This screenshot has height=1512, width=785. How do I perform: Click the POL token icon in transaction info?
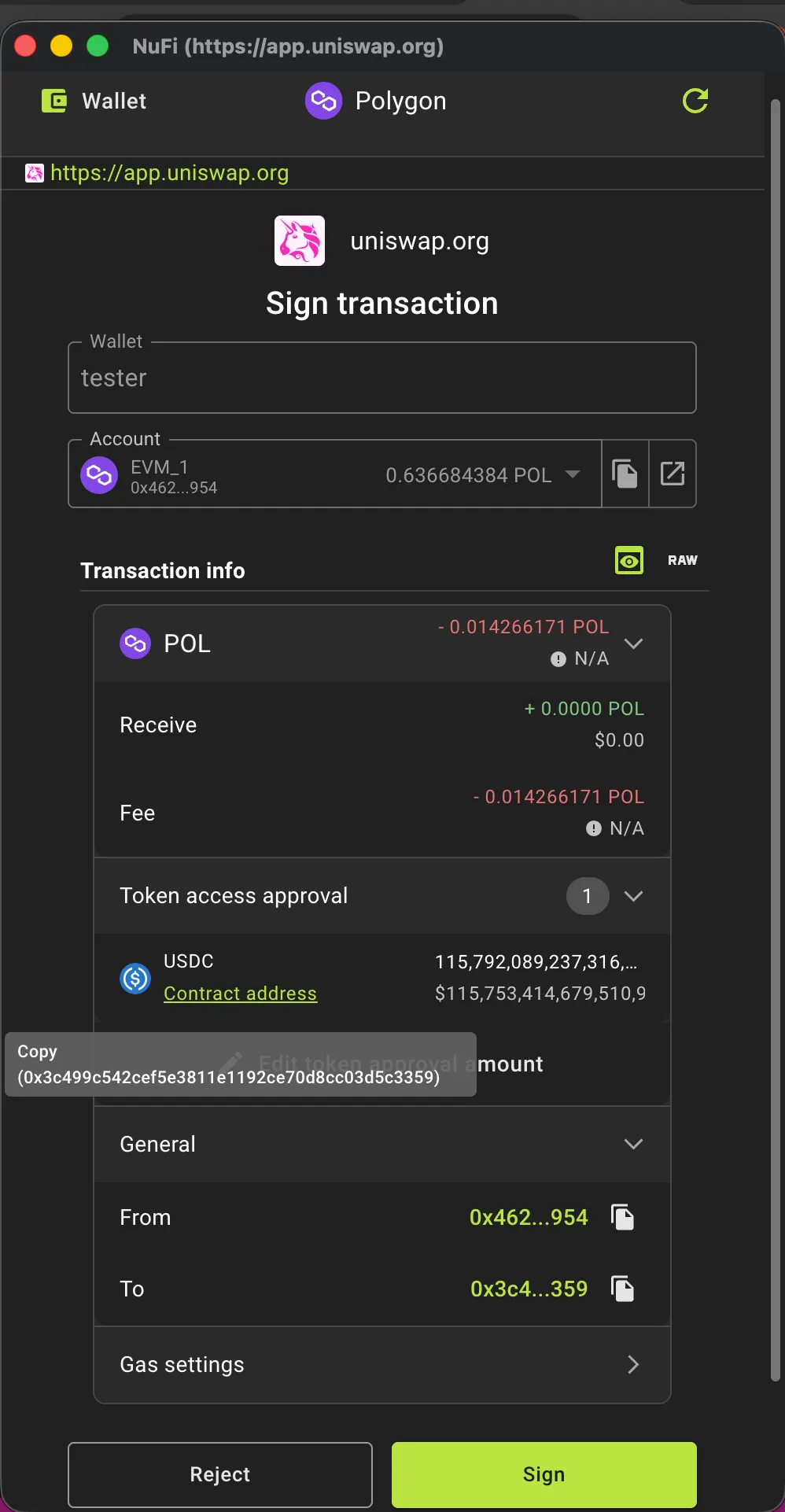(x=135, y=643)
